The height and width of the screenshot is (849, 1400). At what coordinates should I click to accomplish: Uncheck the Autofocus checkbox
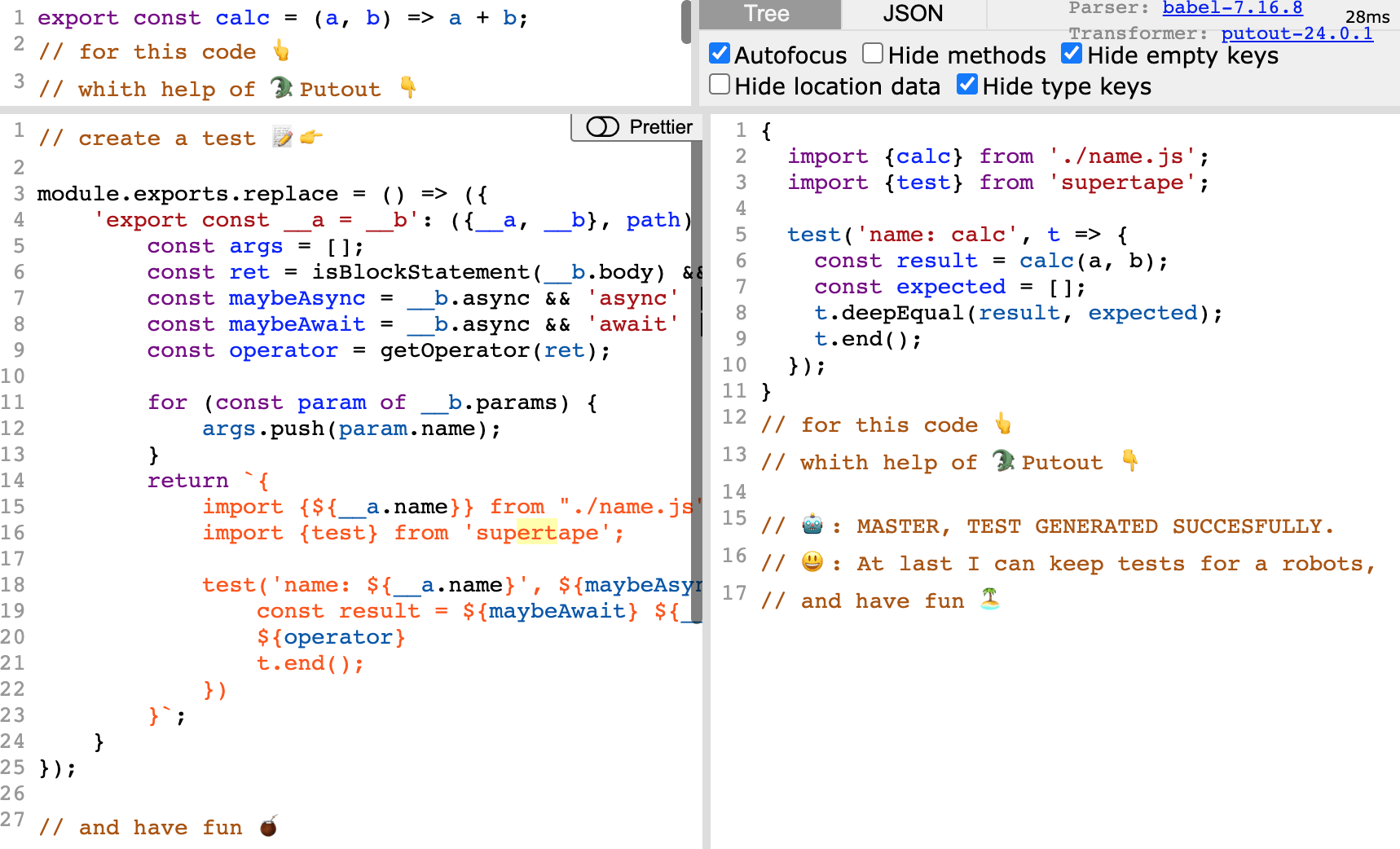(720, 54)
